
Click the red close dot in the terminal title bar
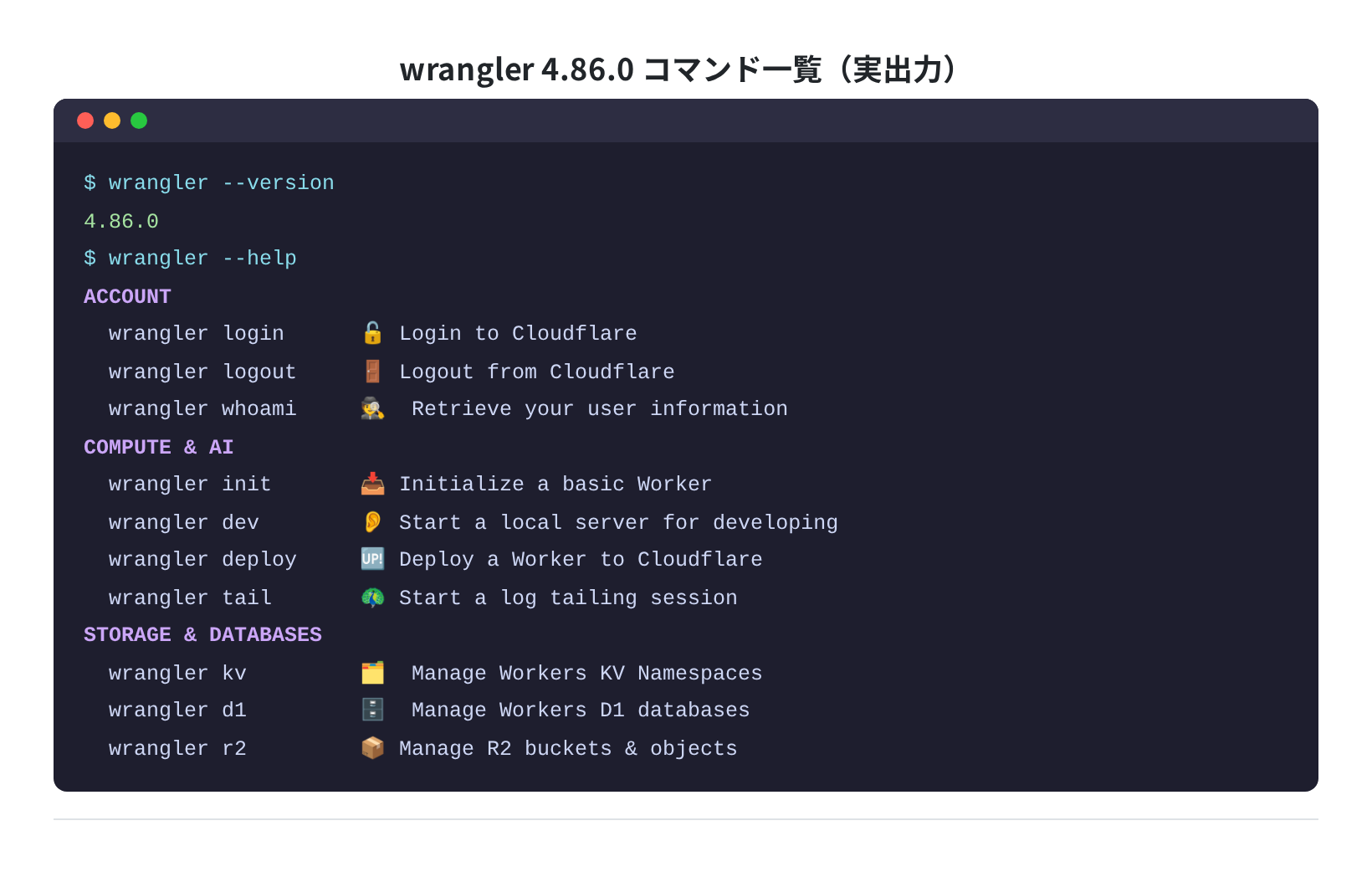(85, 121)
